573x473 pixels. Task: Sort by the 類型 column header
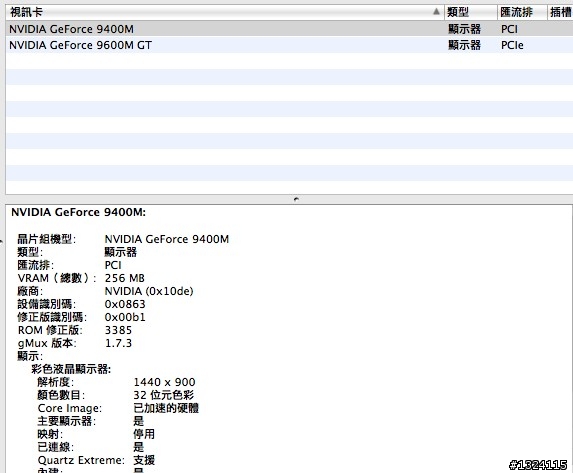[x=471, y=12]
